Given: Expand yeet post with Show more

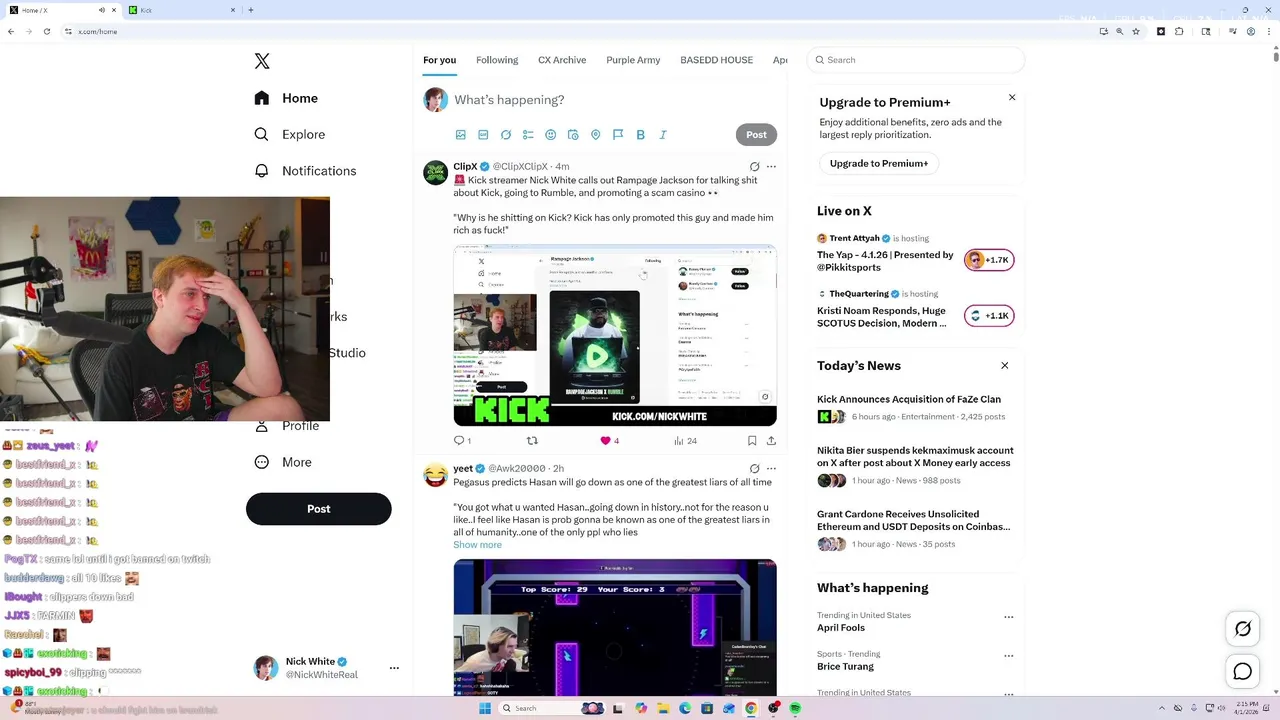Looking at the screenshot, I should 477,545.
